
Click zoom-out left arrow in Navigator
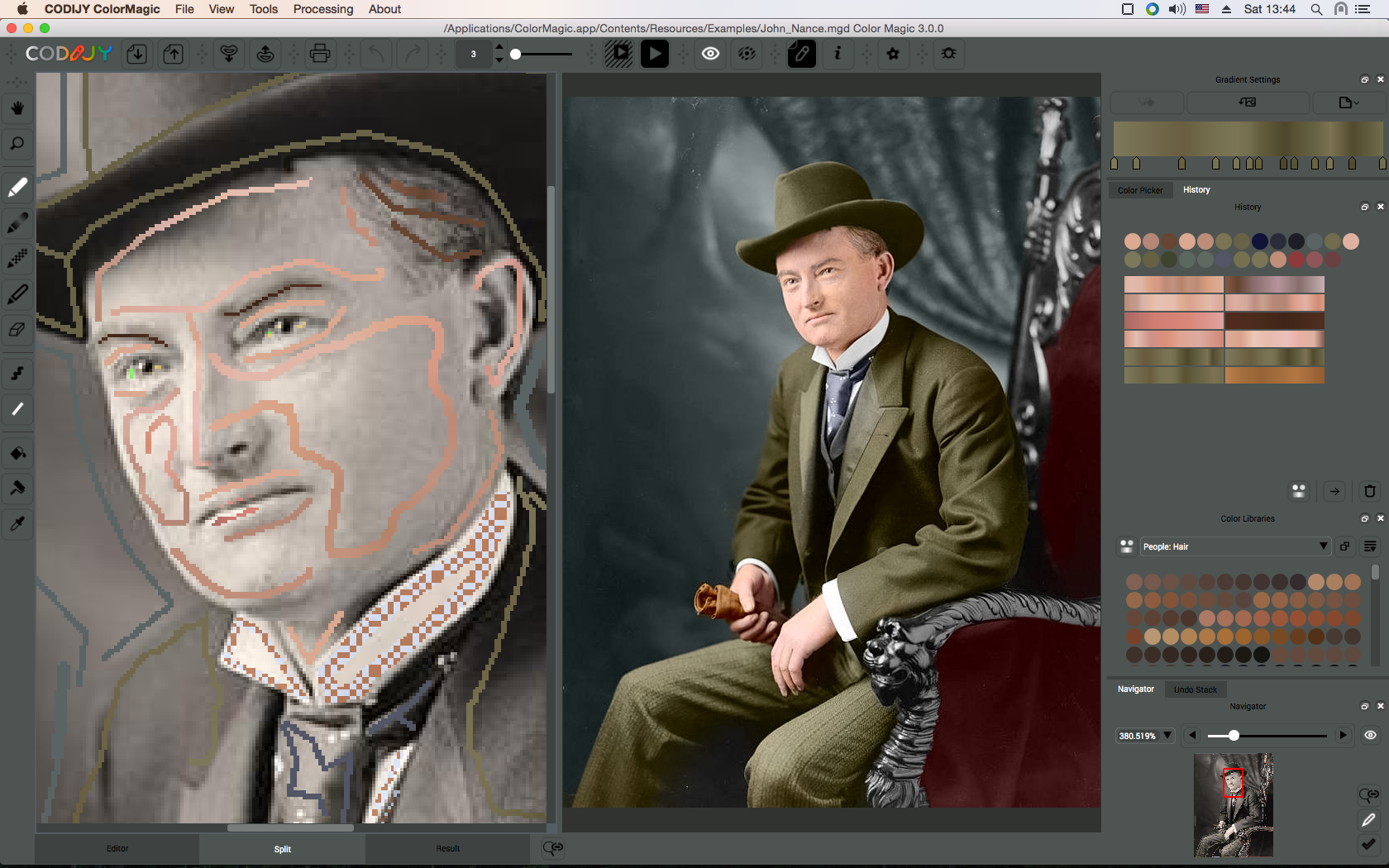1192,735
